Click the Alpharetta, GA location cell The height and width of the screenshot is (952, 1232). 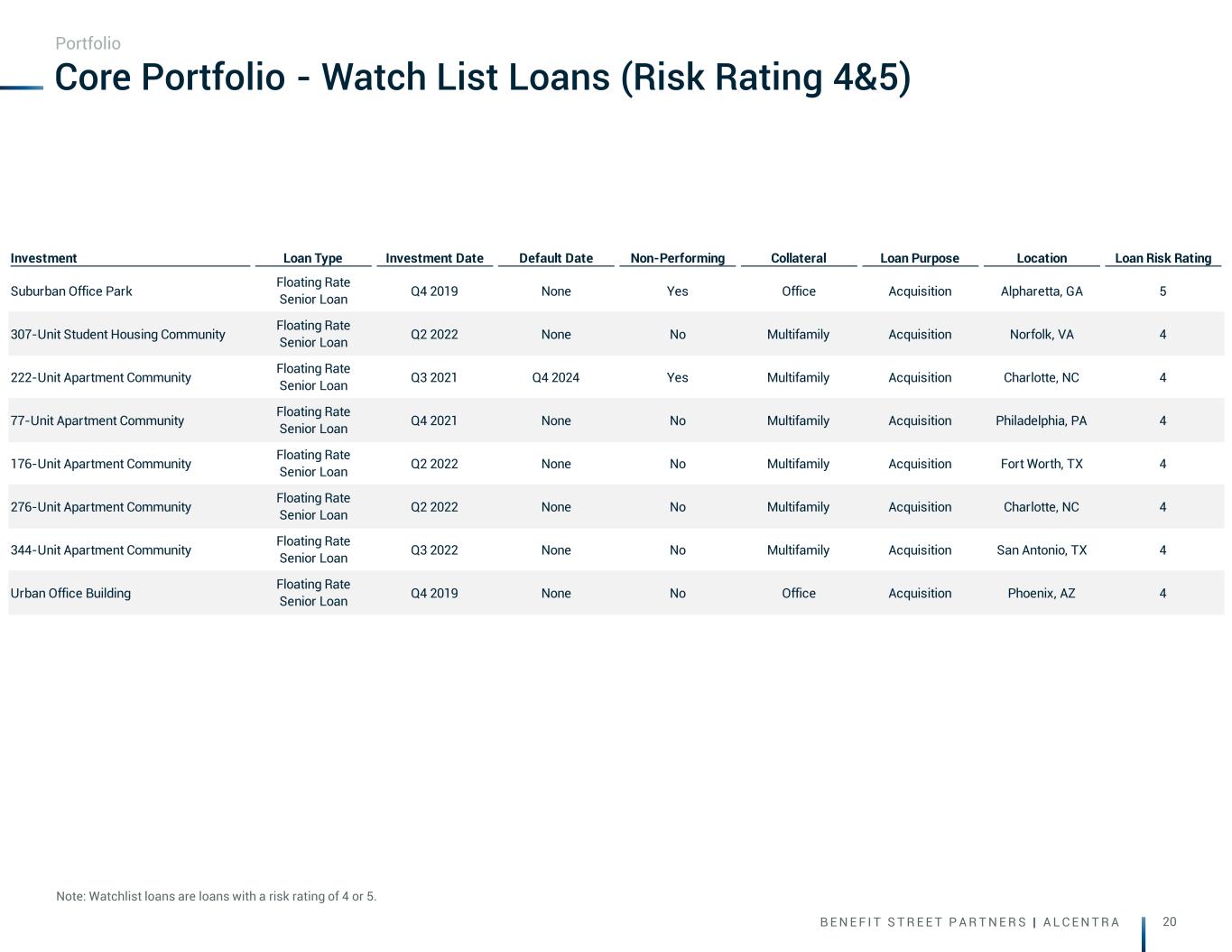click(1042, 291)
